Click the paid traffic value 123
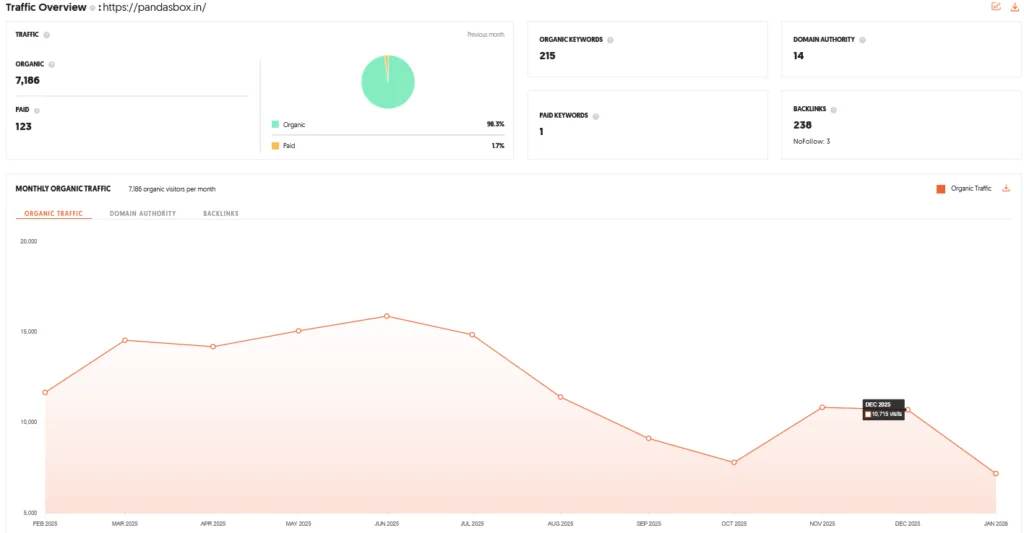Viewport: 1024px width, 533px height. tap(24, 127)
